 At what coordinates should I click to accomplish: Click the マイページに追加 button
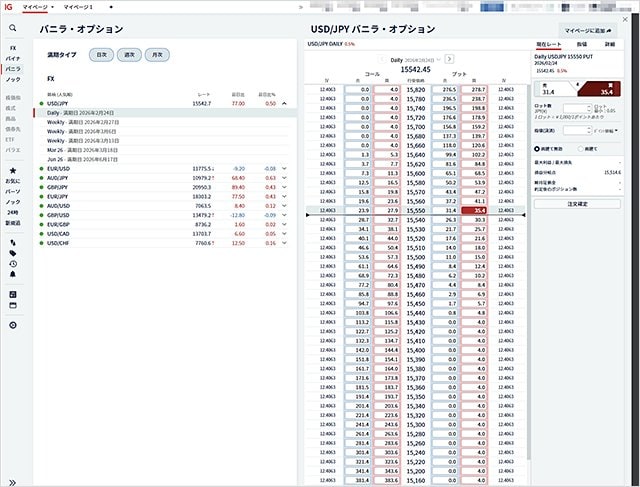[x=588, y=30]
